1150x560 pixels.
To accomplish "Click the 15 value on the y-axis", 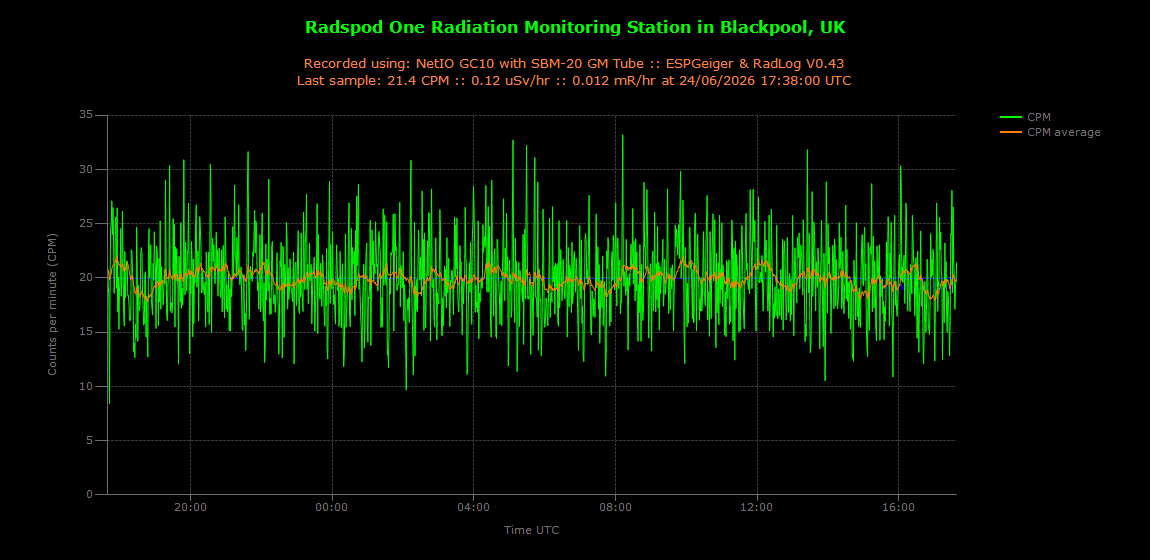I will pos(87,332).
